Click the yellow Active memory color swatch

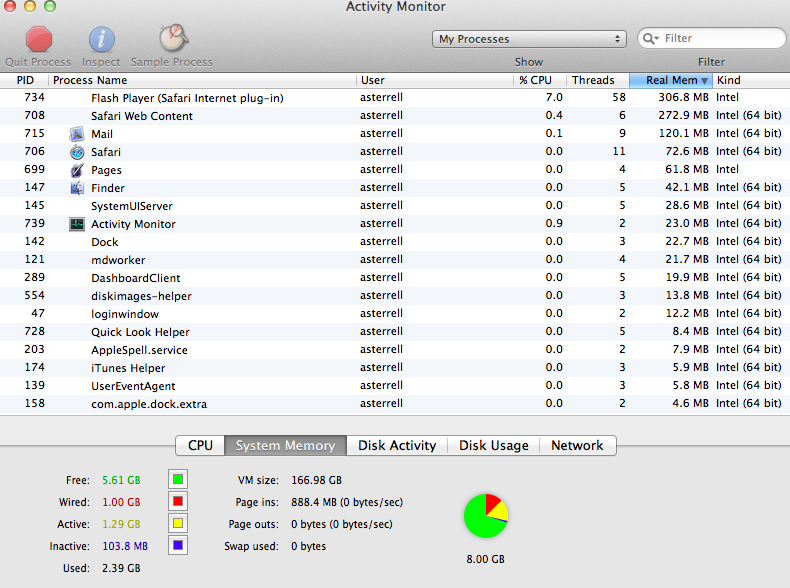tap(178, 523)
